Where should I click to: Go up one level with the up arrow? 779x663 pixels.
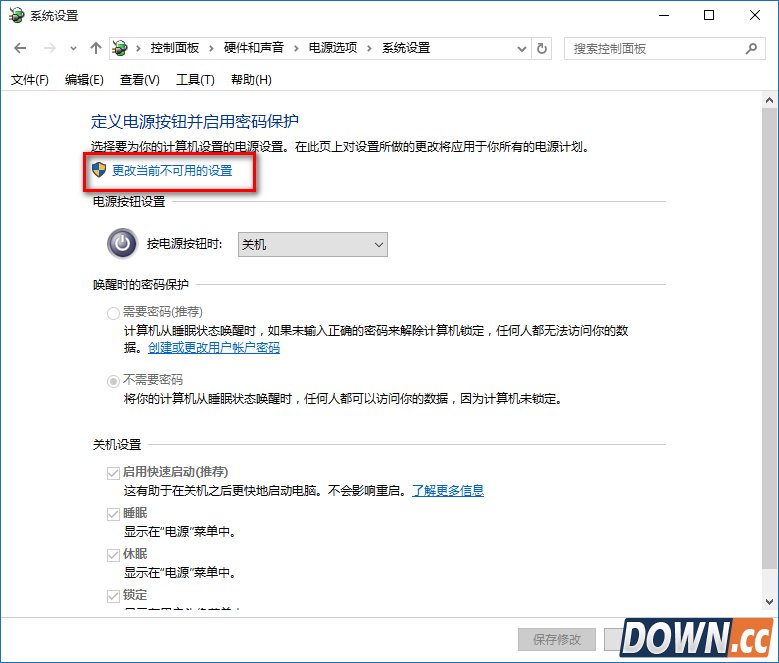96,48
